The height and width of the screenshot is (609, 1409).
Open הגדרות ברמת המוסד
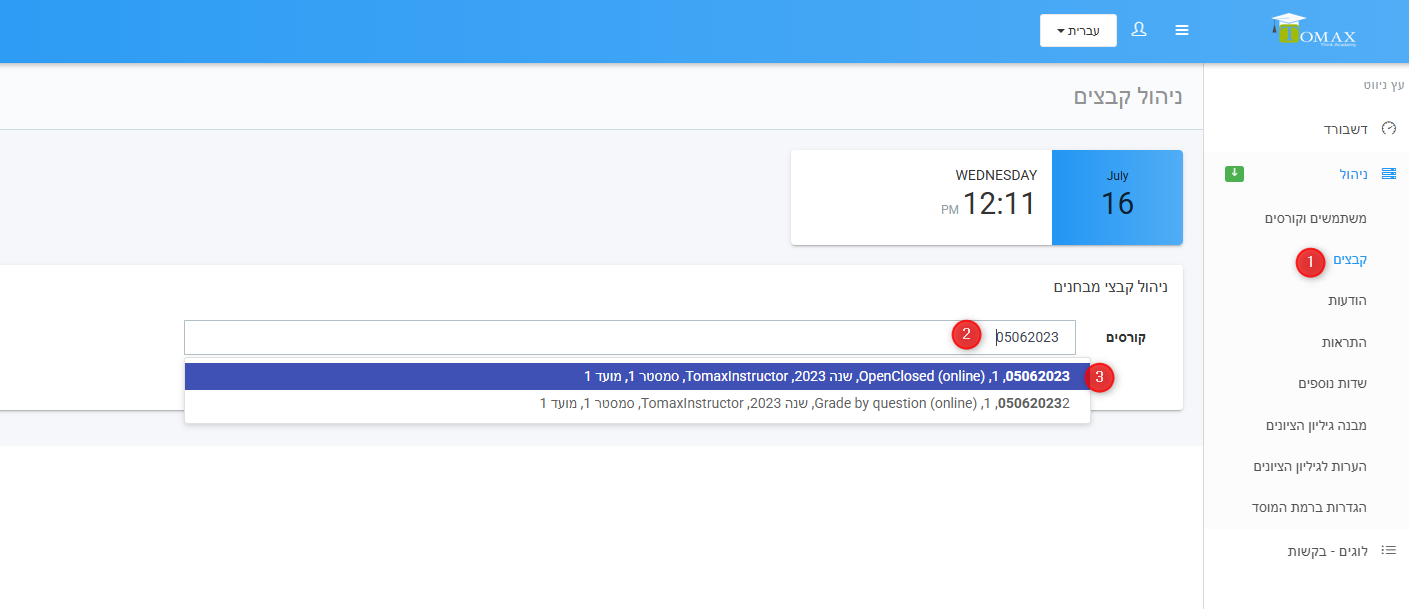[x=1309, y=507]
